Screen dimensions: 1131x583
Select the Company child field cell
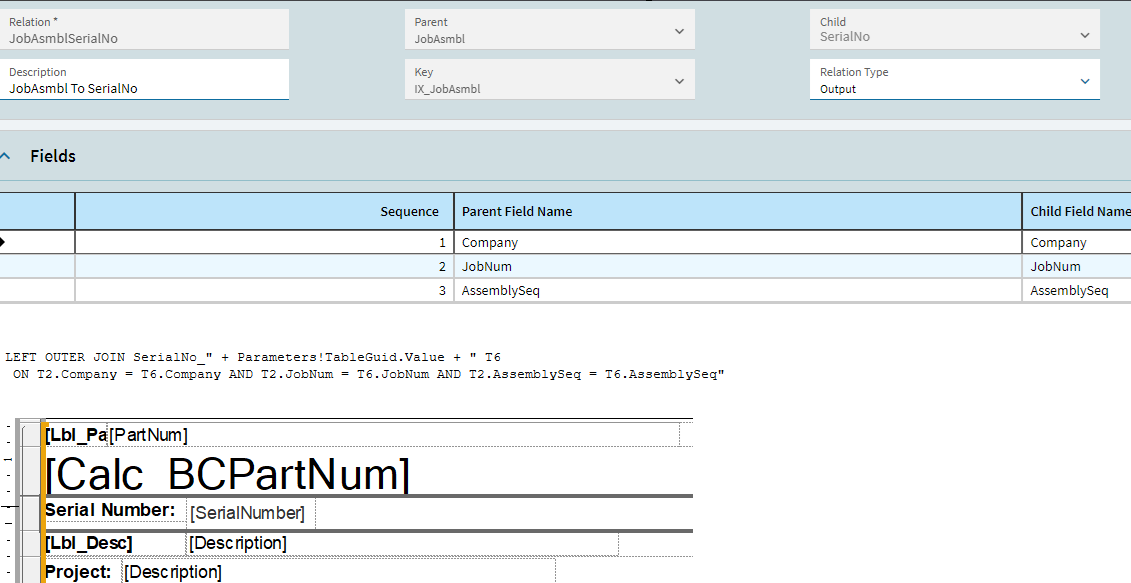pos(1077,242)
